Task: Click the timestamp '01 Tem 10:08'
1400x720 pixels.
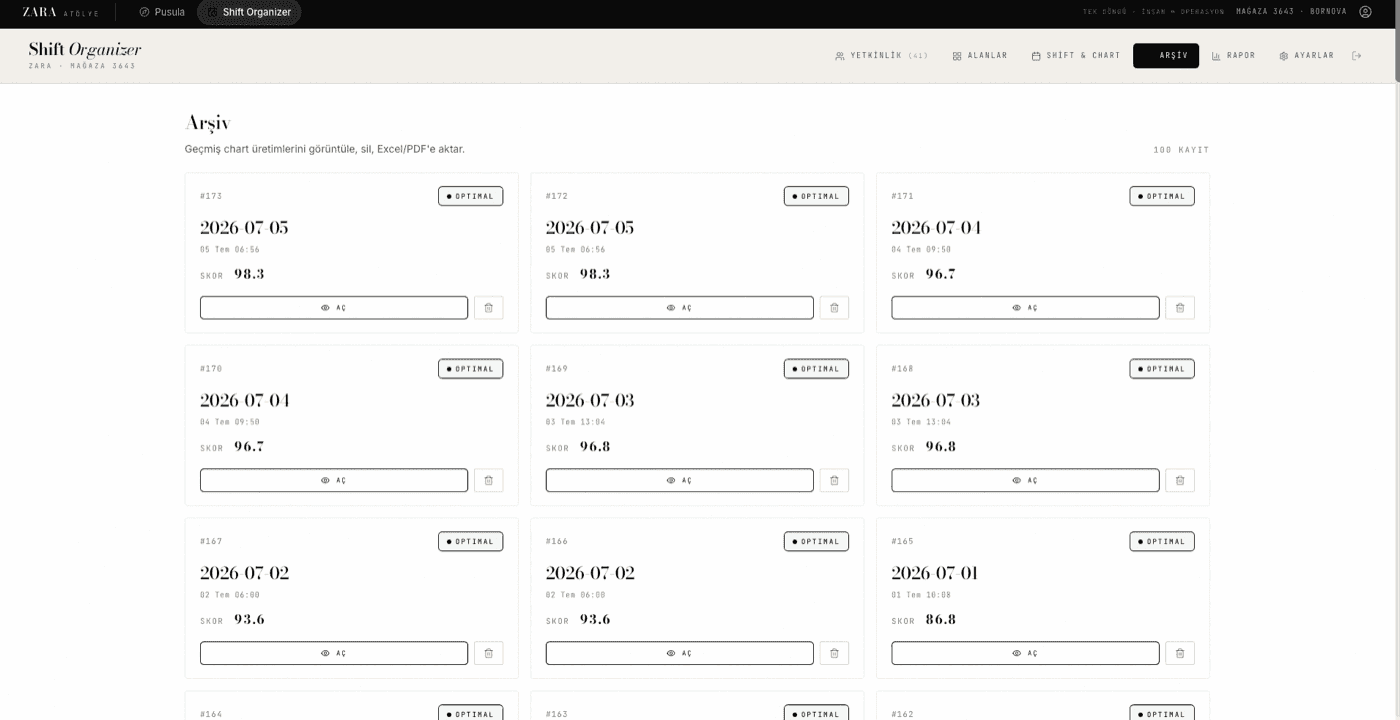Action: 921,595
